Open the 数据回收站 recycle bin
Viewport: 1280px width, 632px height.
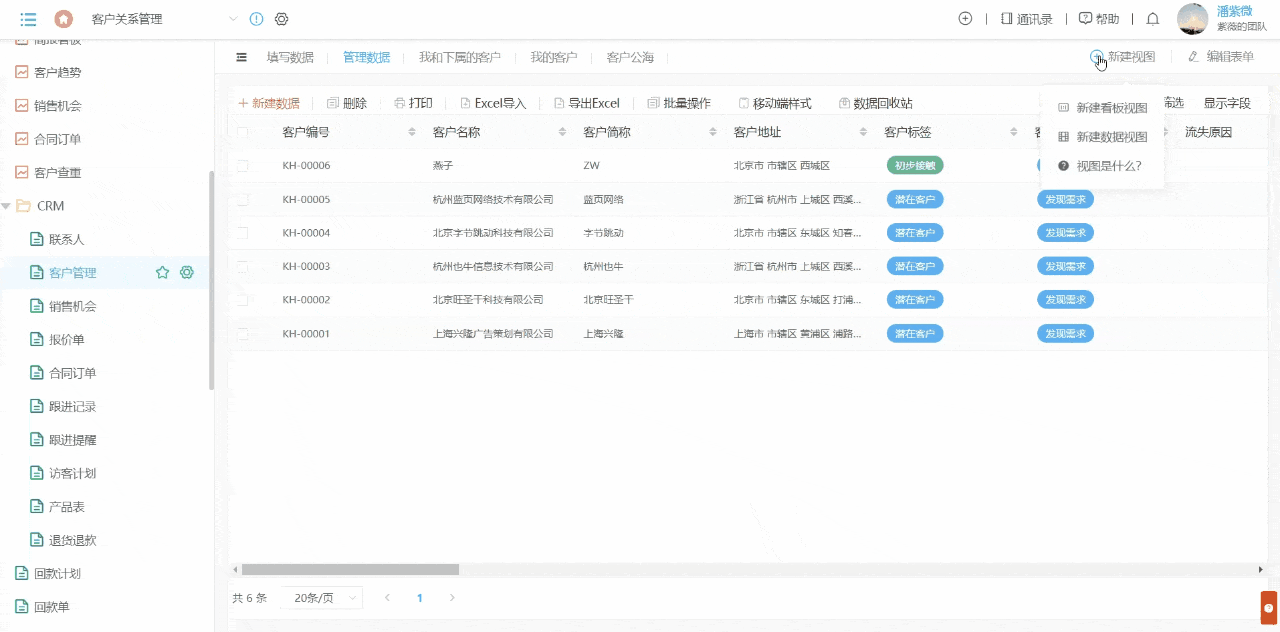click(875, 103)
